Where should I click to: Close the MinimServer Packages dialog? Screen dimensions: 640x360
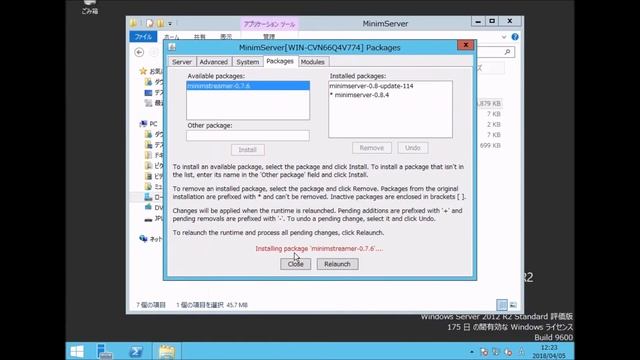pyautogui.click(x=465, y=45)
